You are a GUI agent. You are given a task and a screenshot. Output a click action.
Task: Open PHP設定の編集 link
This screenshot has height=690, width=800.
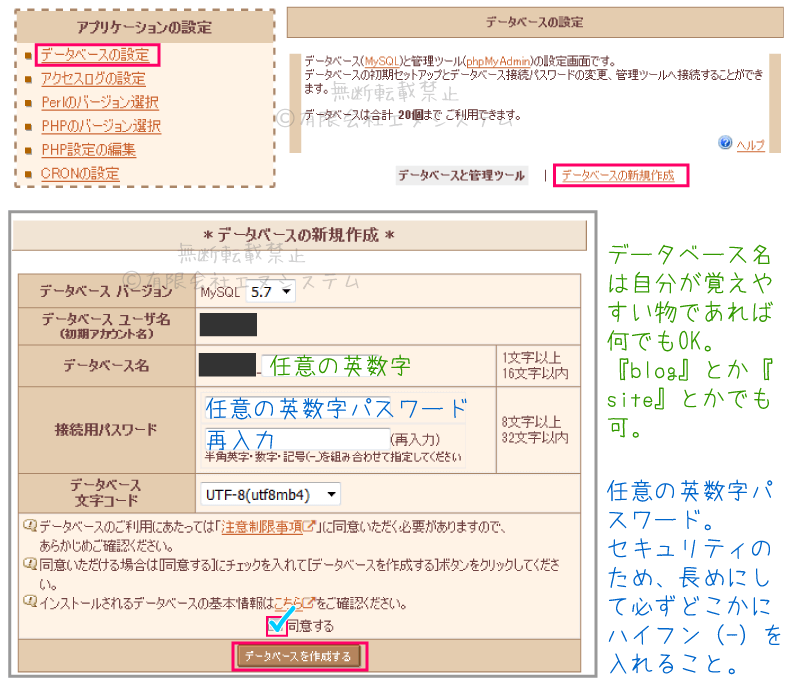click(88, 150)
